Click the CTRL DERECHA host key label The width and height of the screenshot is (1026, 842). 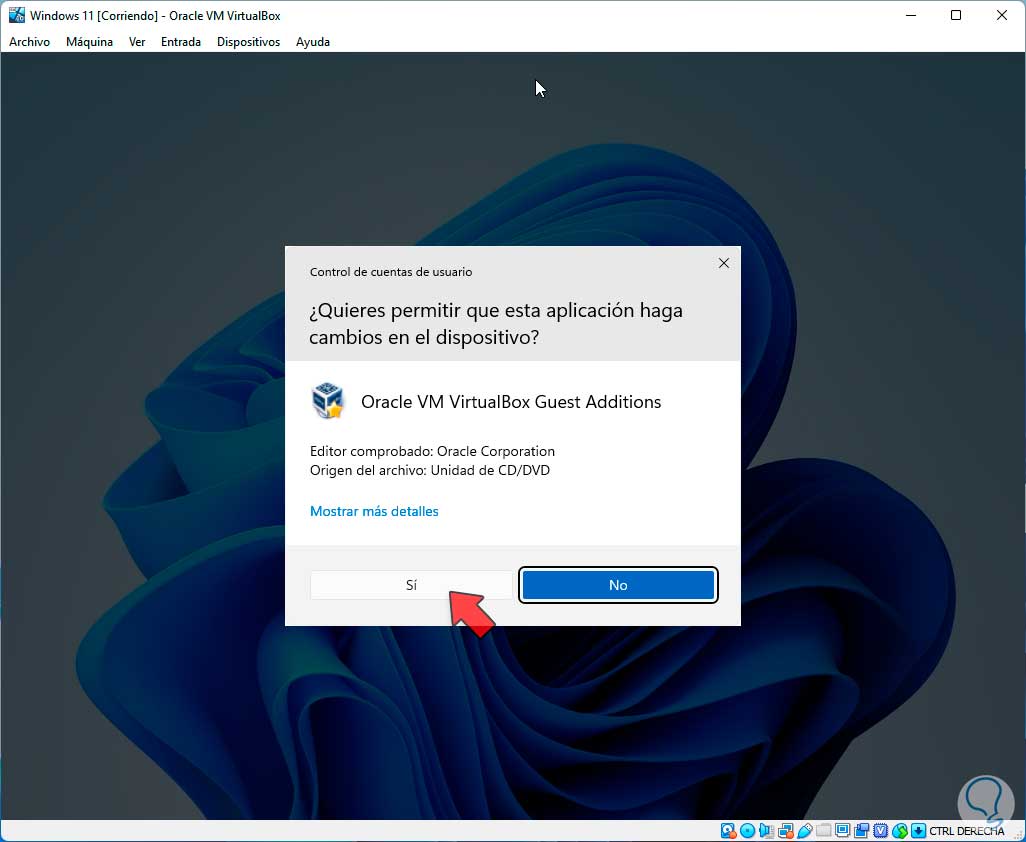(966, 831)
